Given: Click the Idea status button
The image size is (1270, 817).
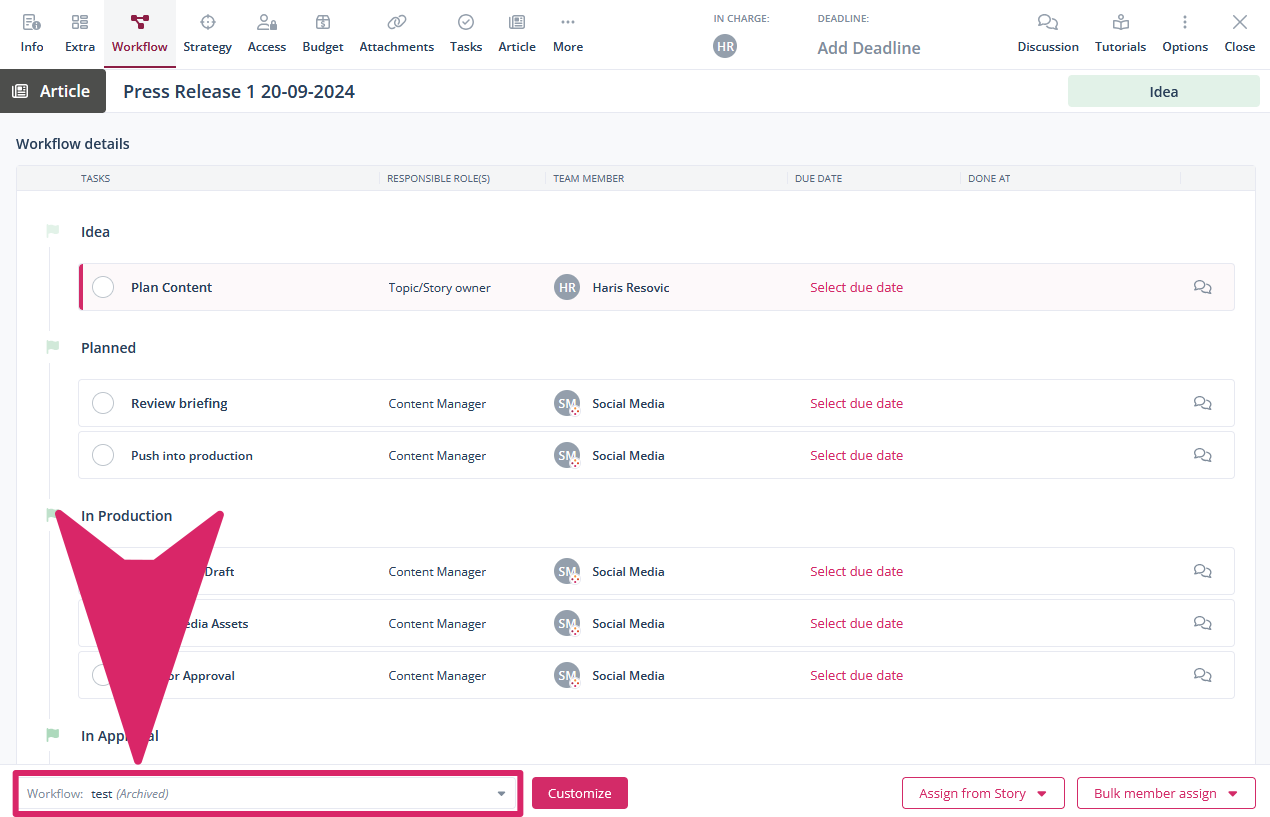Looking at the screenshot, I should (1164, 91).
